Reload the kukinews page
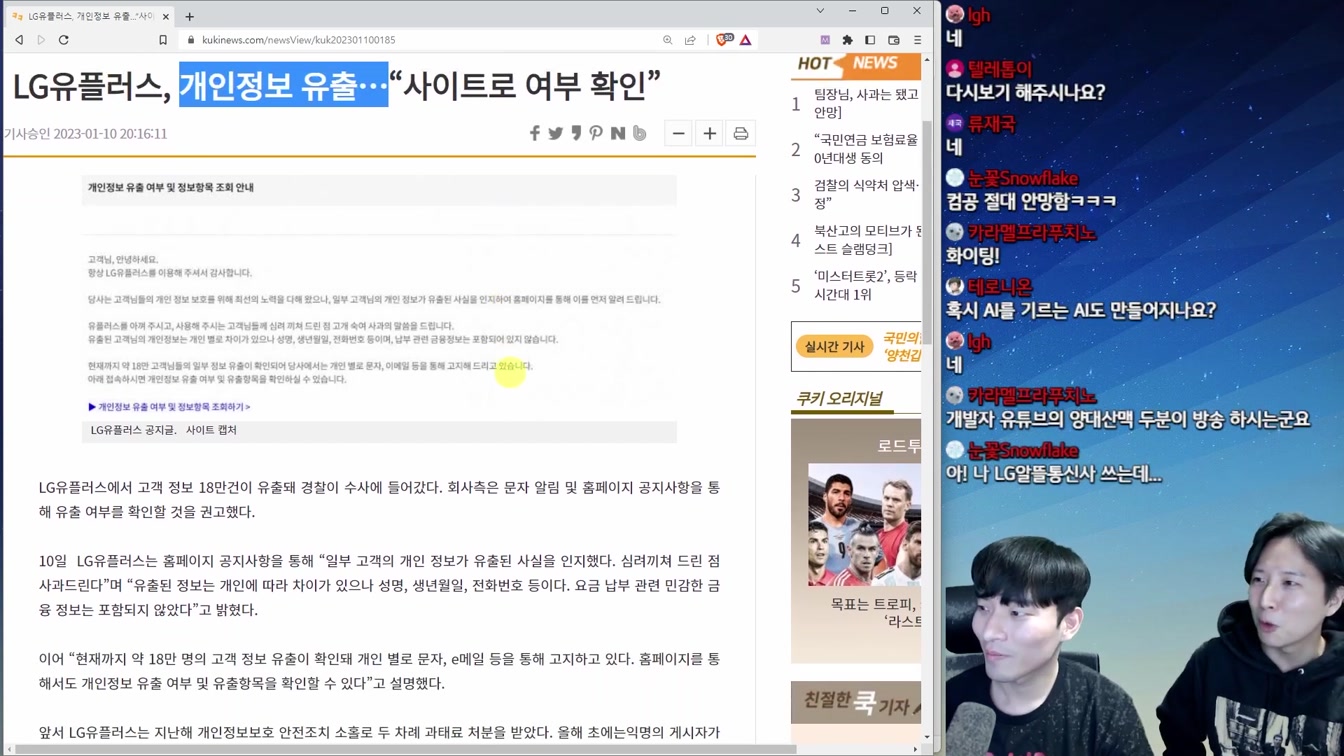Screen dimensions: 1344x756 click(x=64, y=40)
